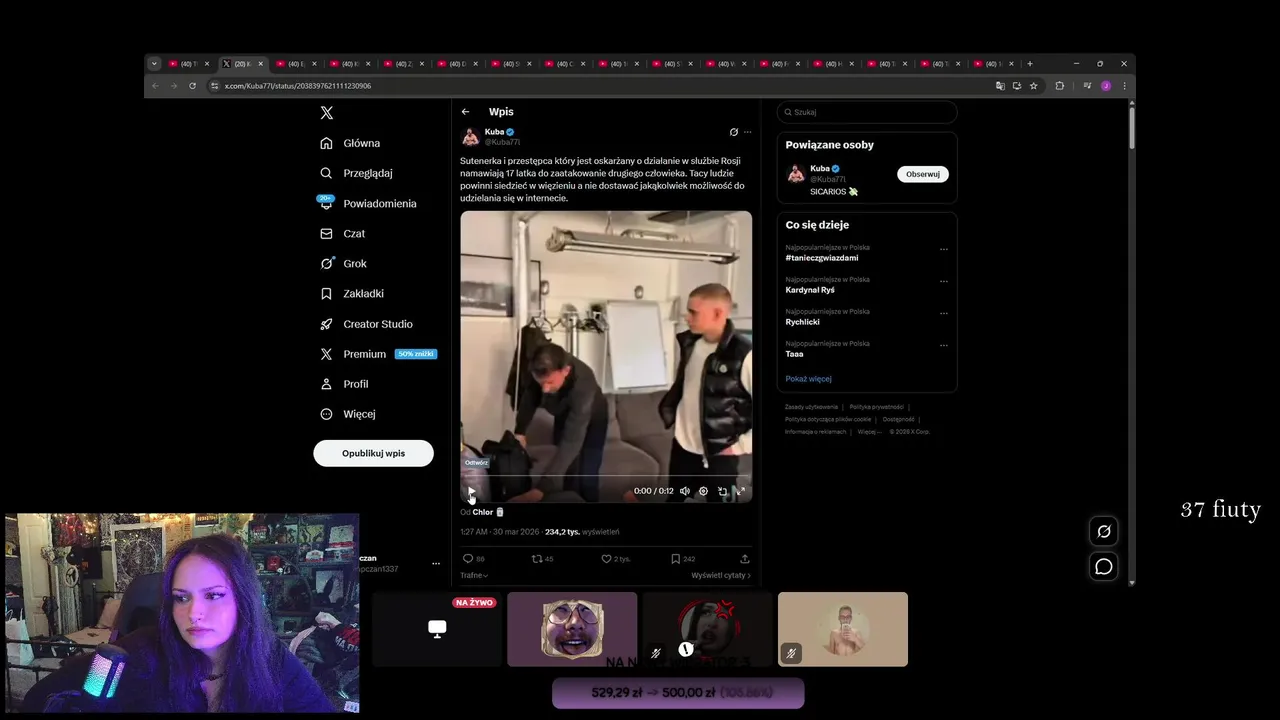The height and width of the screenshot is (720, 1280).
Task: Click browser reload button
Action: click(192, 86)
